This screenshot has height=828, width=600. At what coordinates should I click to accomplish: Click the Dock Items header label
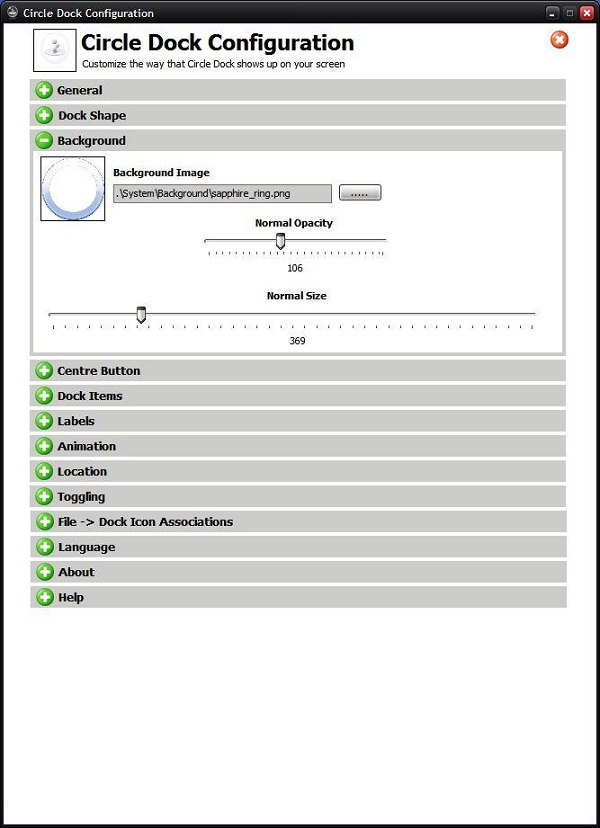(x=90, y=396)
